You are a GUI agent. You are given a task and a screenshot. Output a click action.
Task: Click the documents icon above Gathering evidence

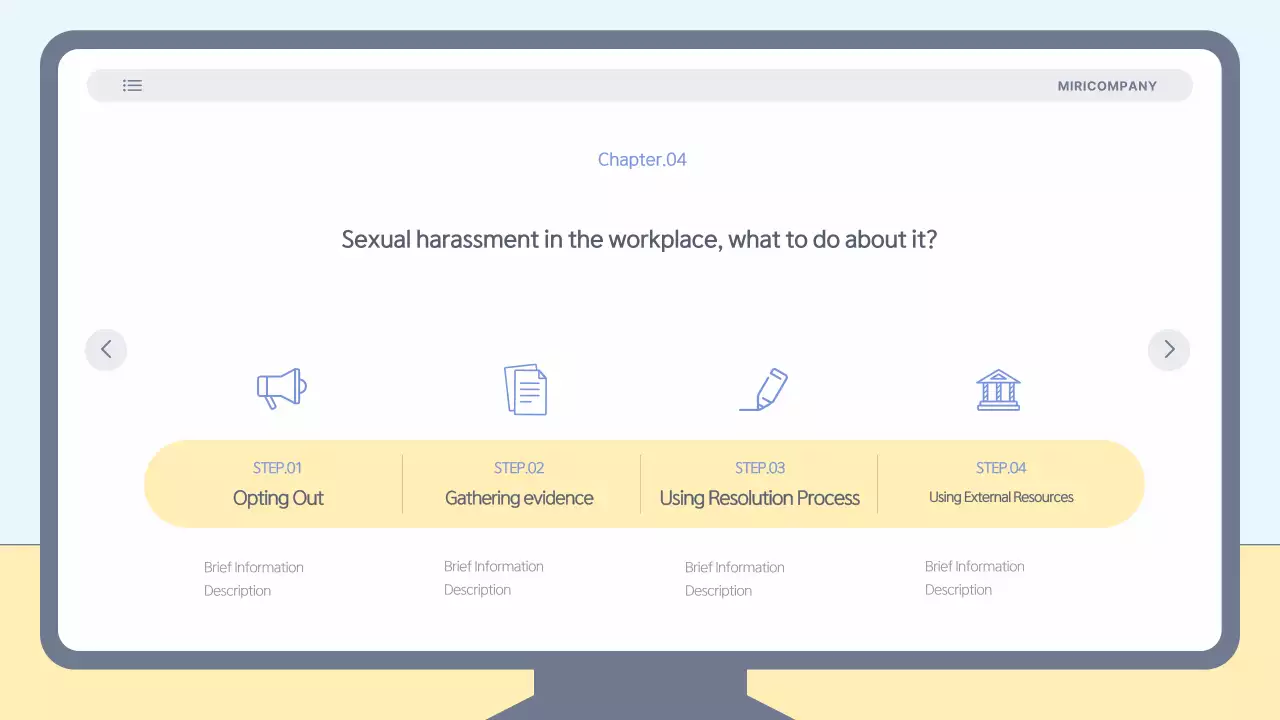point(525,389)
